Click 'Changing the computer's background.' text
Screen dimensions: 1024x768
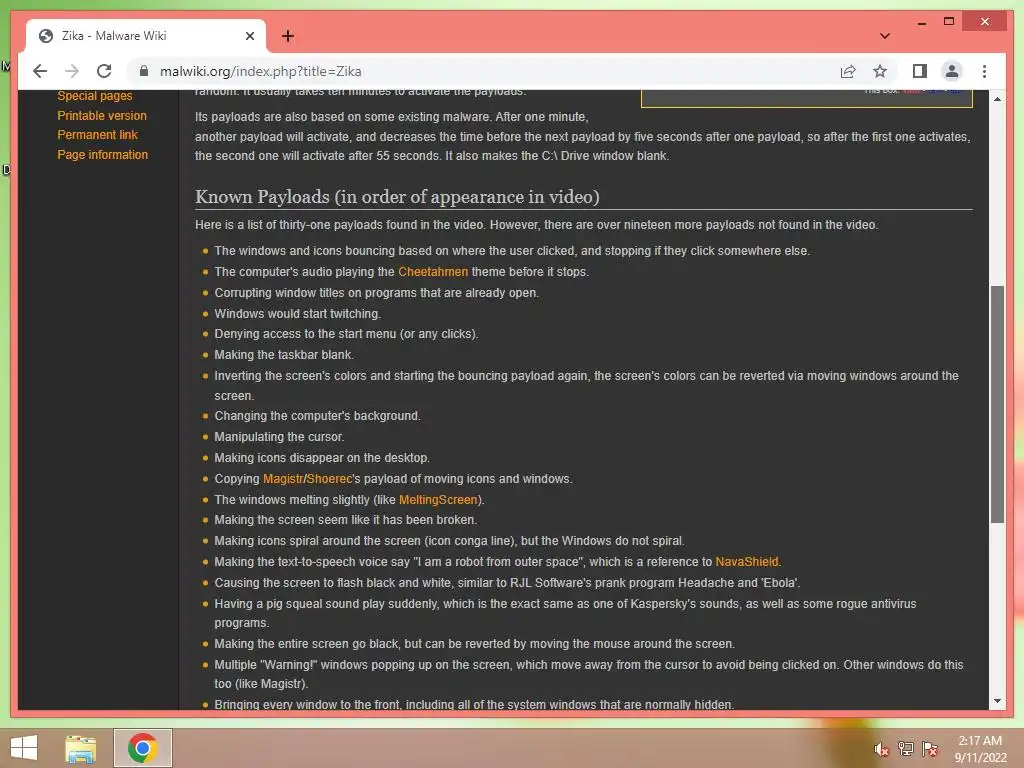pyautogui.click(x=317, y=416)
